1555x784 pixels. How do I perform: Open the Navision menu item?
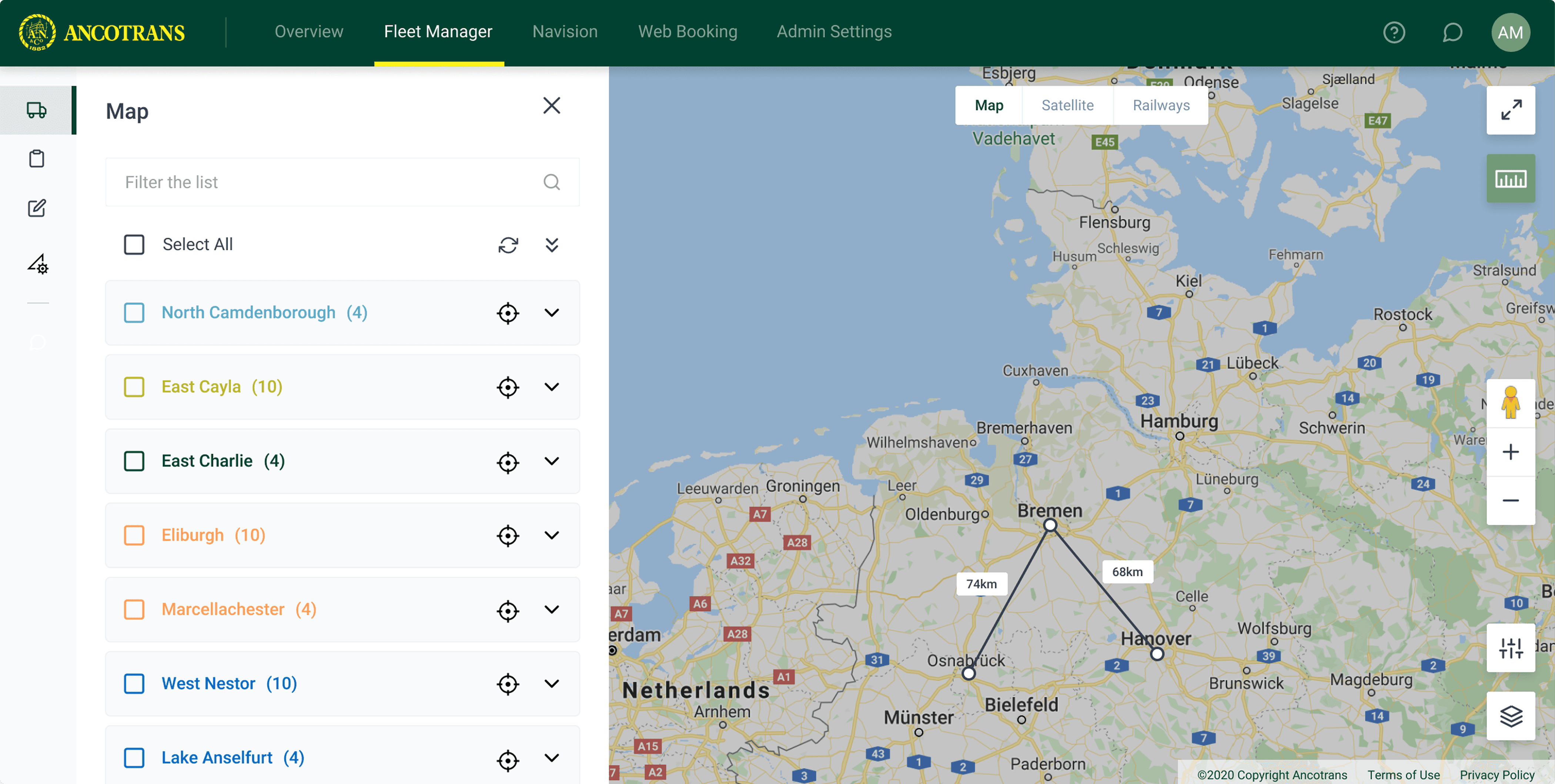pyautogui.click(x=564, y=31)
